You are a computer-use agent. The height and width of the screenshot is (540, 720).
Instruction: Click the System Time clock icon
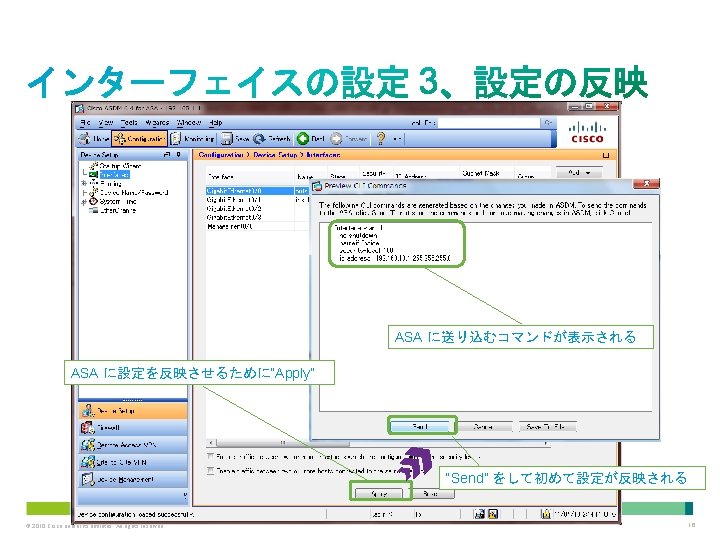point(93,201)
